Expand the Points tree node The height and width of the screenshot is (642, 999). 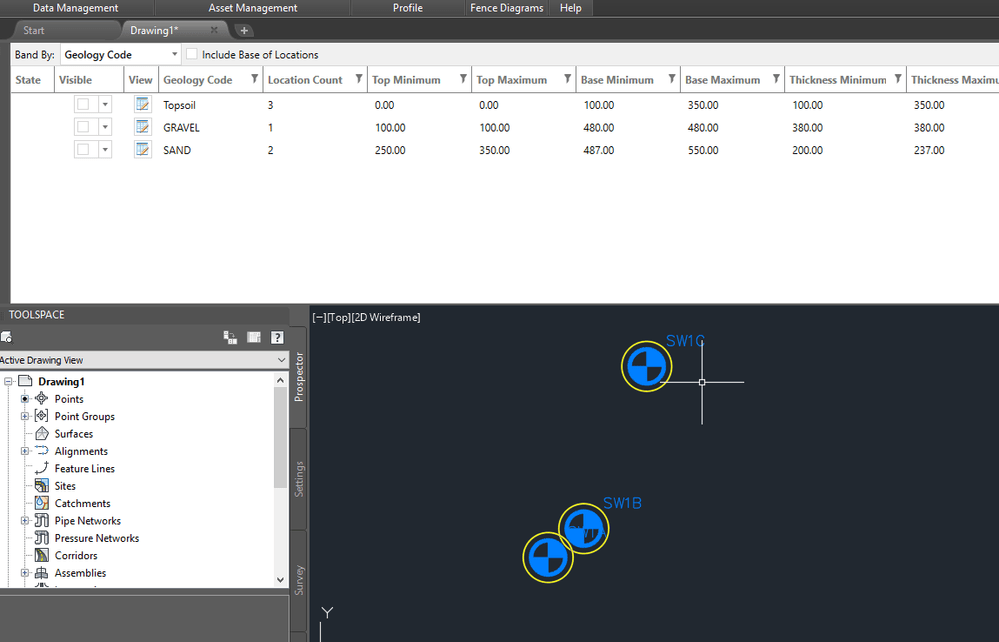pyautogui.click(x=25, y=399)
